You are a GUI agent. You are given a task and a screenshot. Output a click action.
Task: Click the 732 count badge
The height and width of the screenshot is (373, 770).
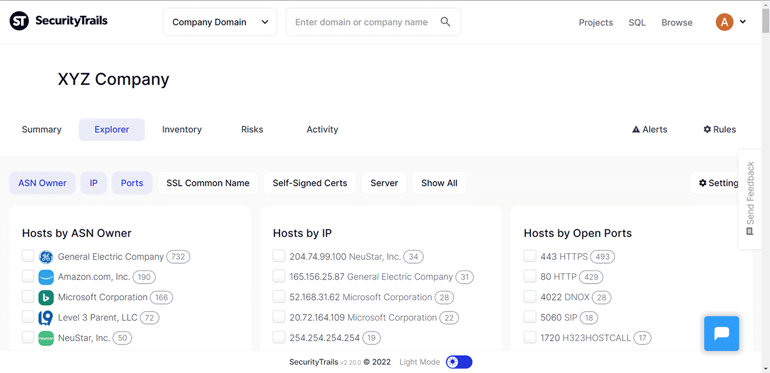(x=178, y=257)
